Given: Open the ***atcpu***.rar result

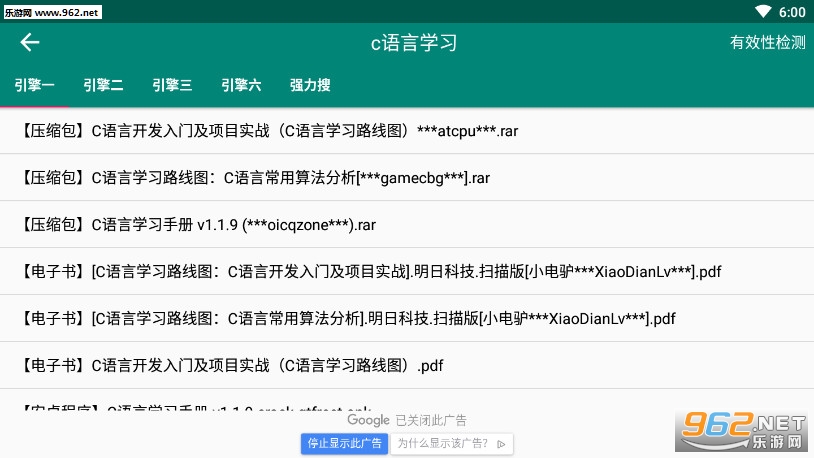Looking at the screenshot, I should (407, 130).
